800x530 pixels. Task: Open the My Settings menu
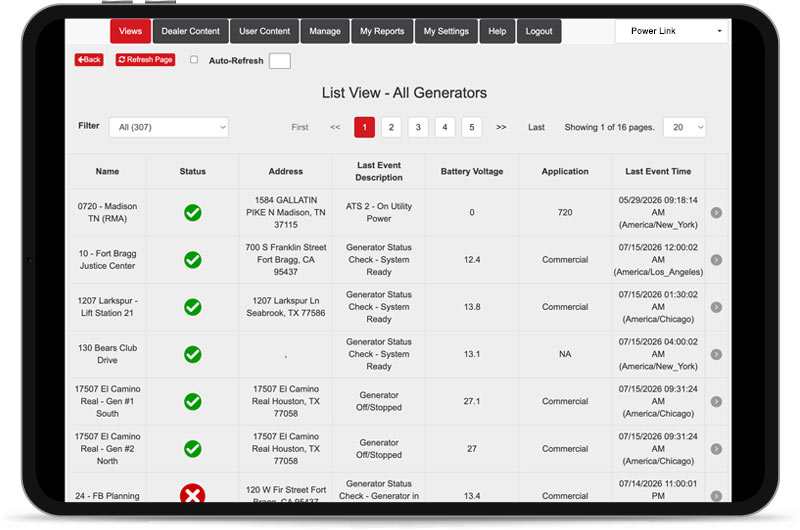click(x=446, y=31)
